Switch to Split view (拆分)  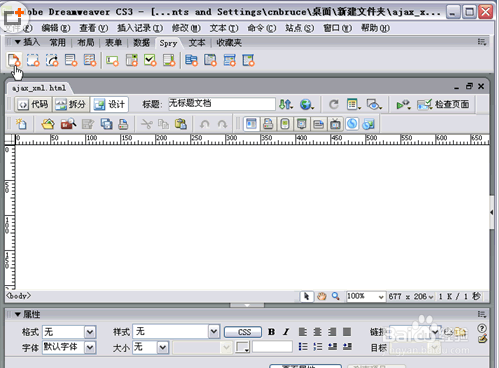[71, 105]
